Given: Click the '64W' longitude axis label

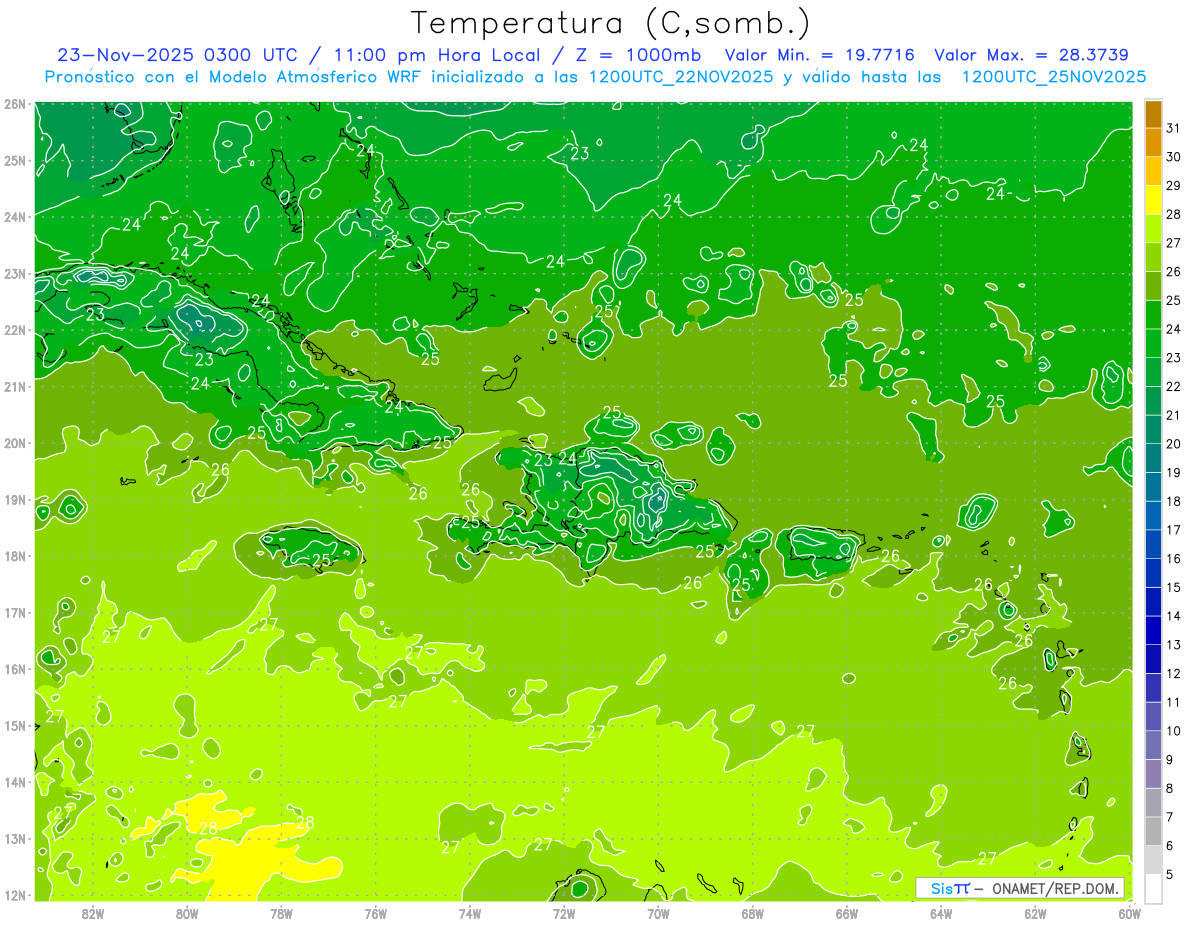Looking at the screenshot, I should pyautogui.click(x=941, y=913).
